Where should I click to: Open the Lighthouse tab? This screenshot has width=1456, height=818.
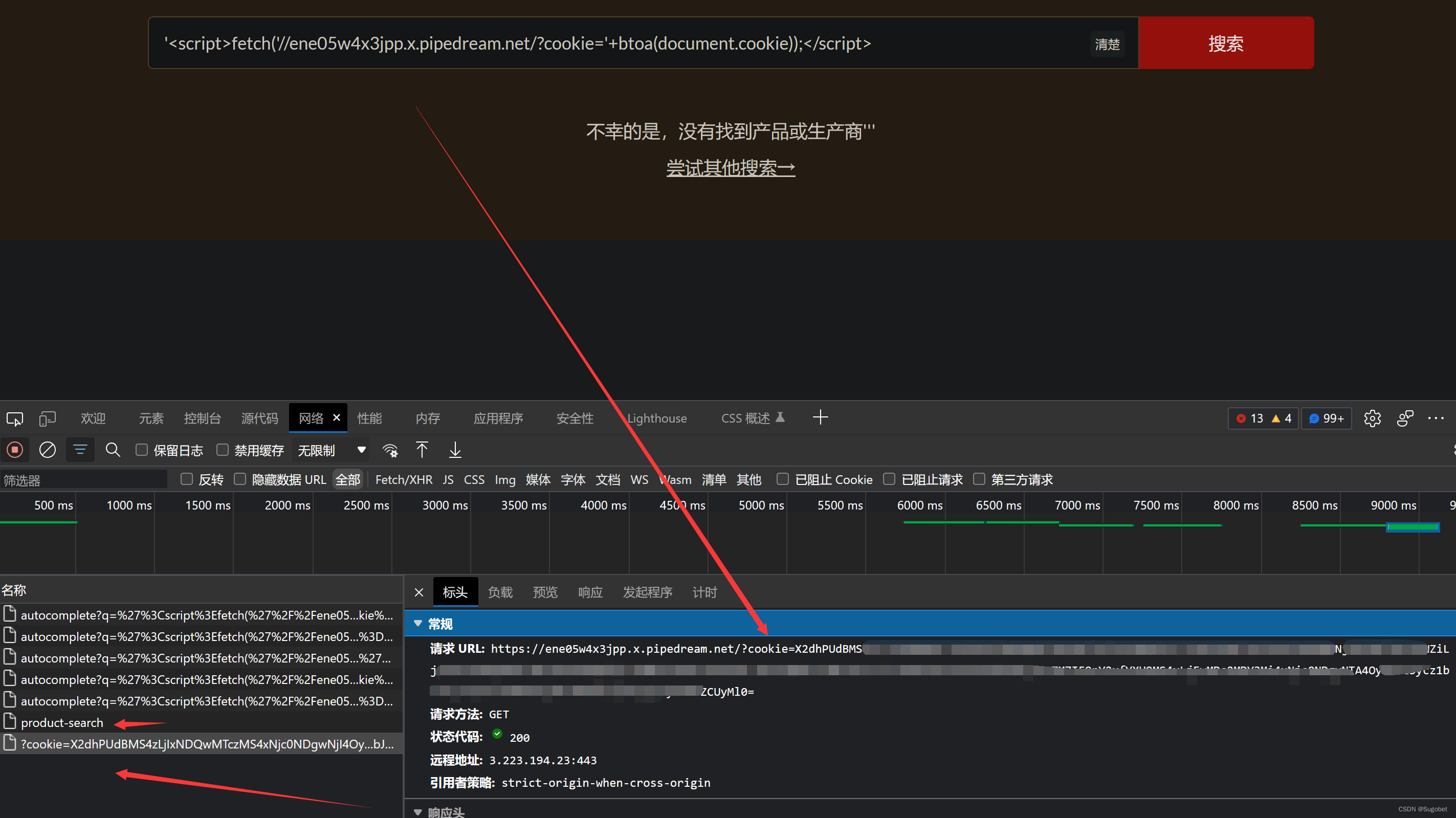657,418
